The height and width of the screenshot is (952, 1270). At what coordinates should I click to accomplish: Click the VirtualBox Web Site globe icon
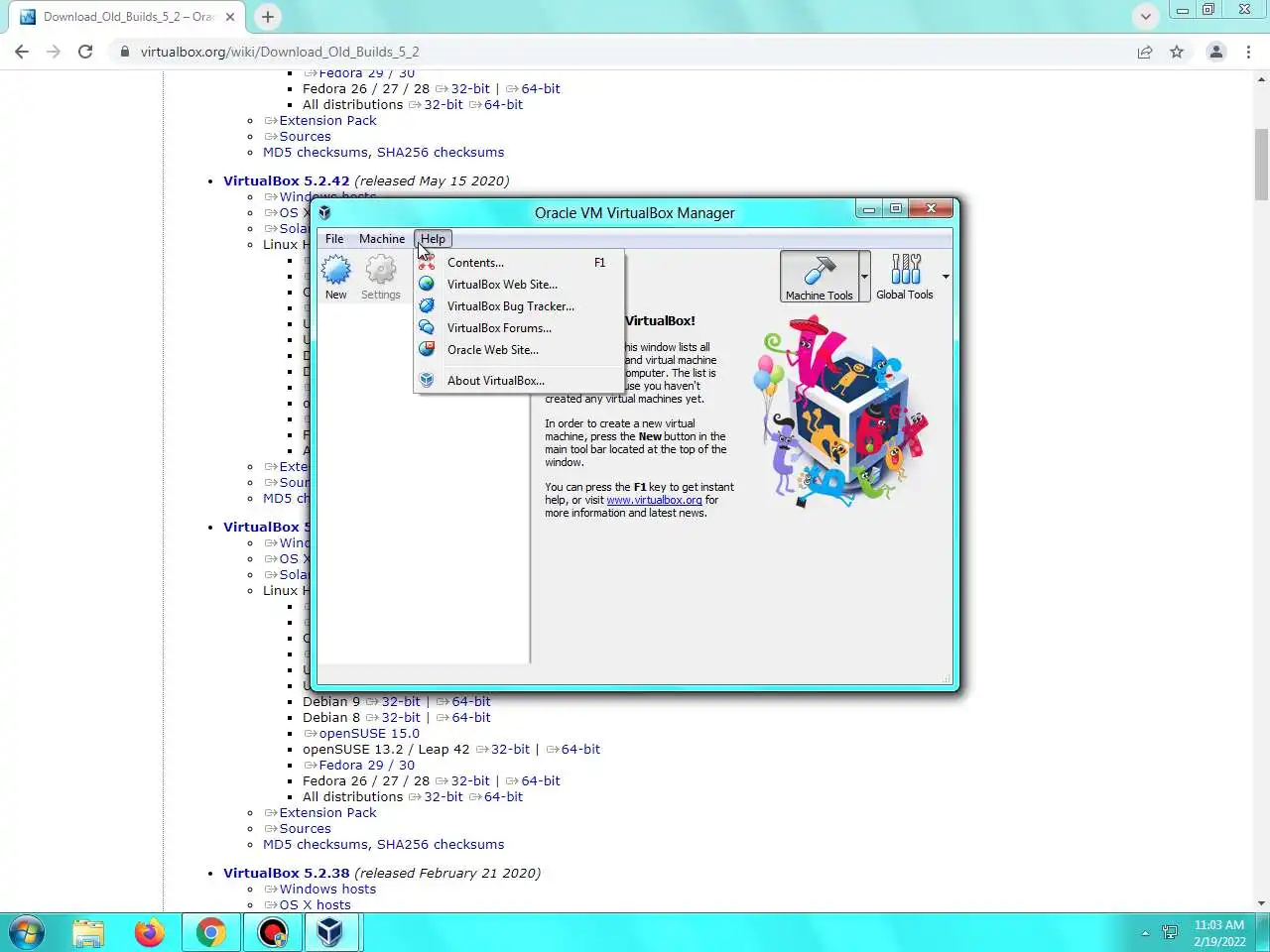tap(427, 285)
